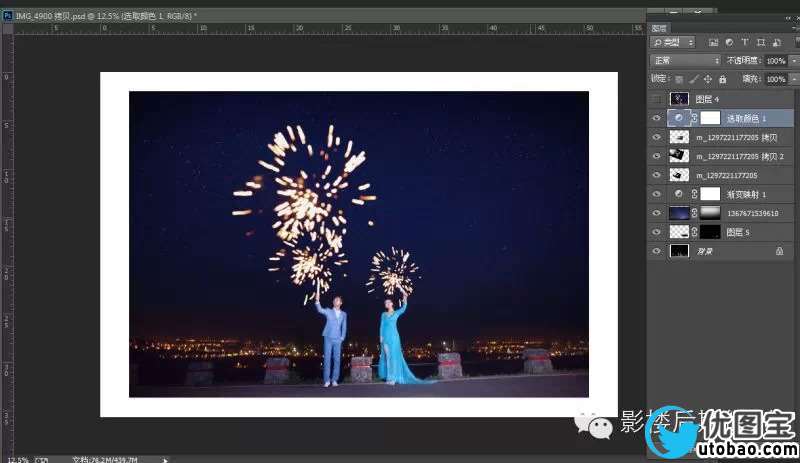
Task: Click the layer name 图层 4
Action: pyautogui.click(x=707, y=99)
